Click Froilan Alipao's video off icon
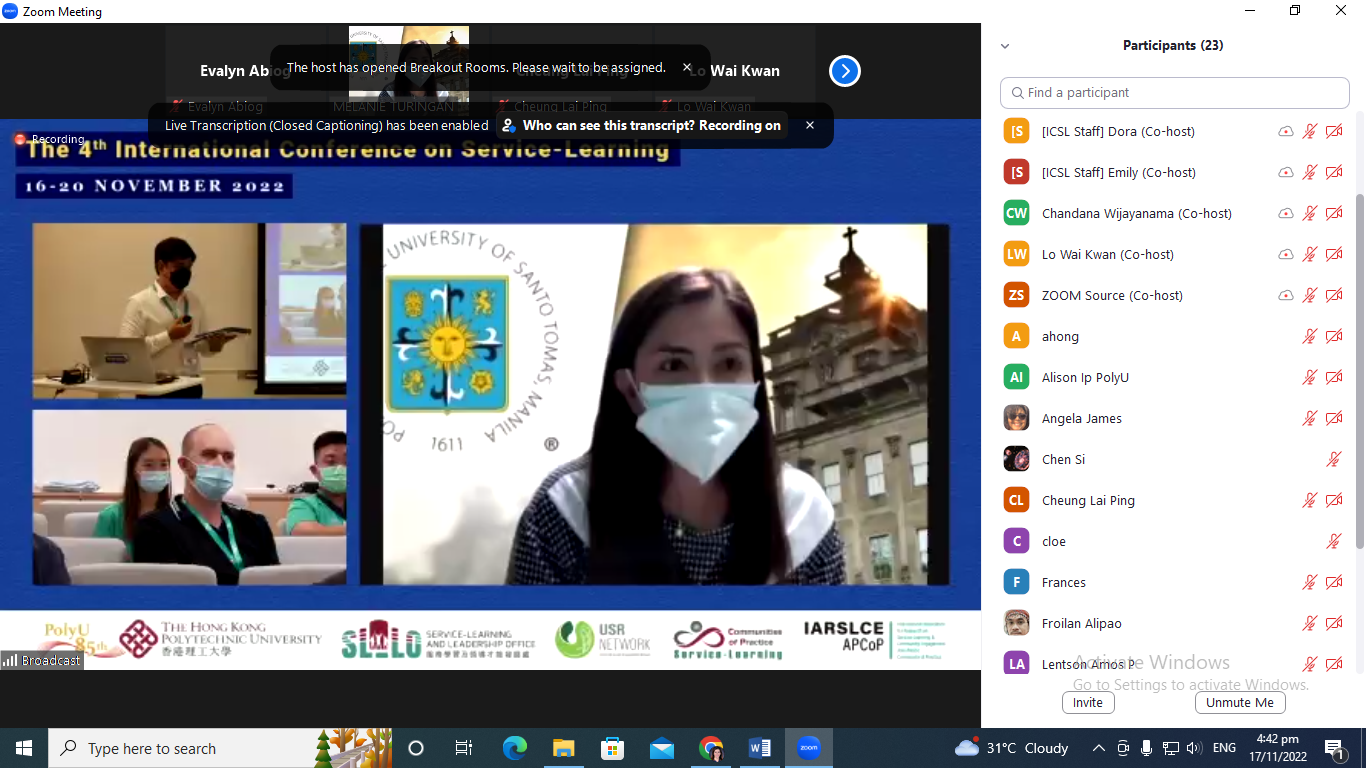Image resolution: width=1366 pixels, height=768 pixels. tap(1334, 623)
